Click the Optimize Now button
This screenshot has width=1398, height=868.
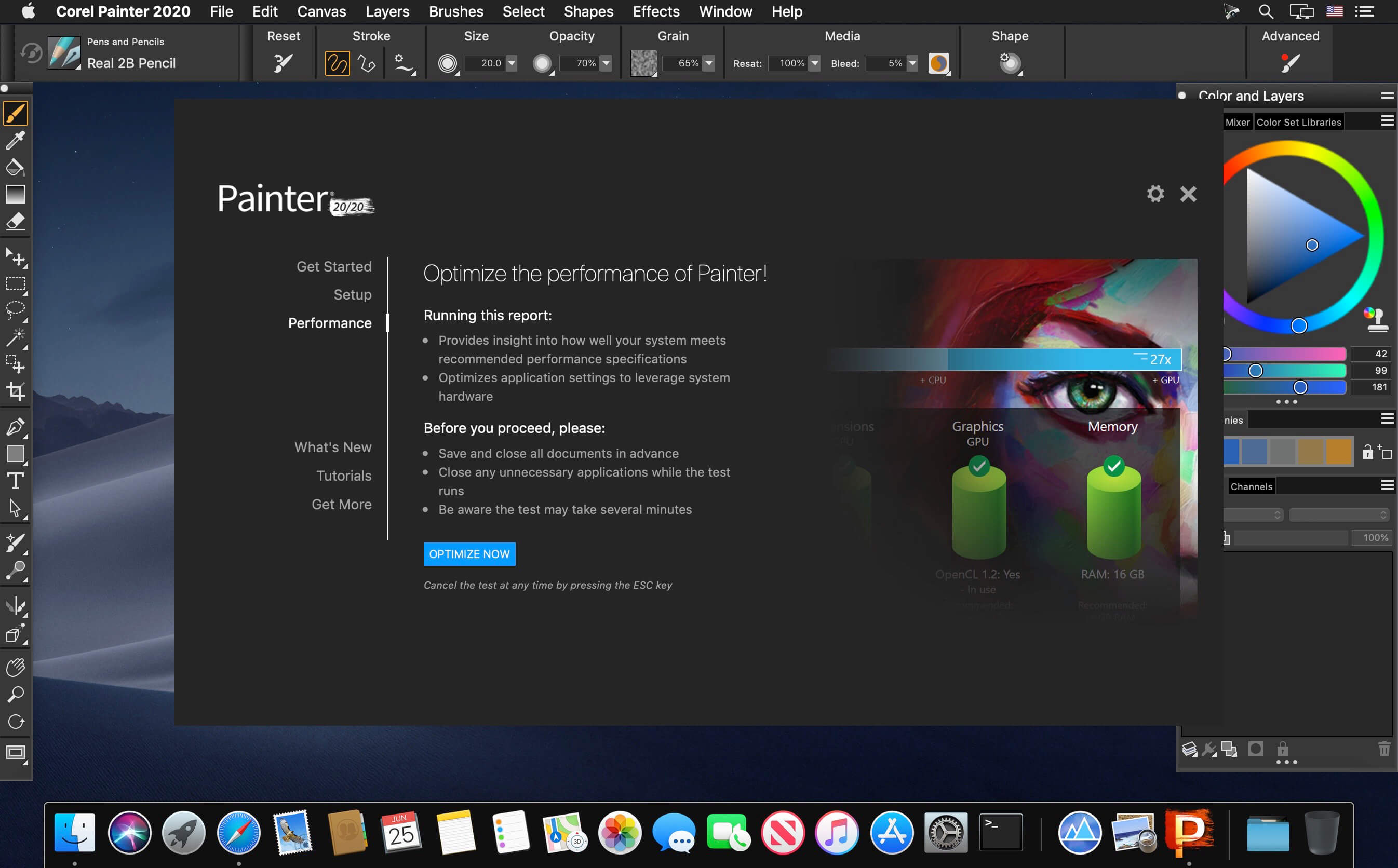(x=468, y=553)
